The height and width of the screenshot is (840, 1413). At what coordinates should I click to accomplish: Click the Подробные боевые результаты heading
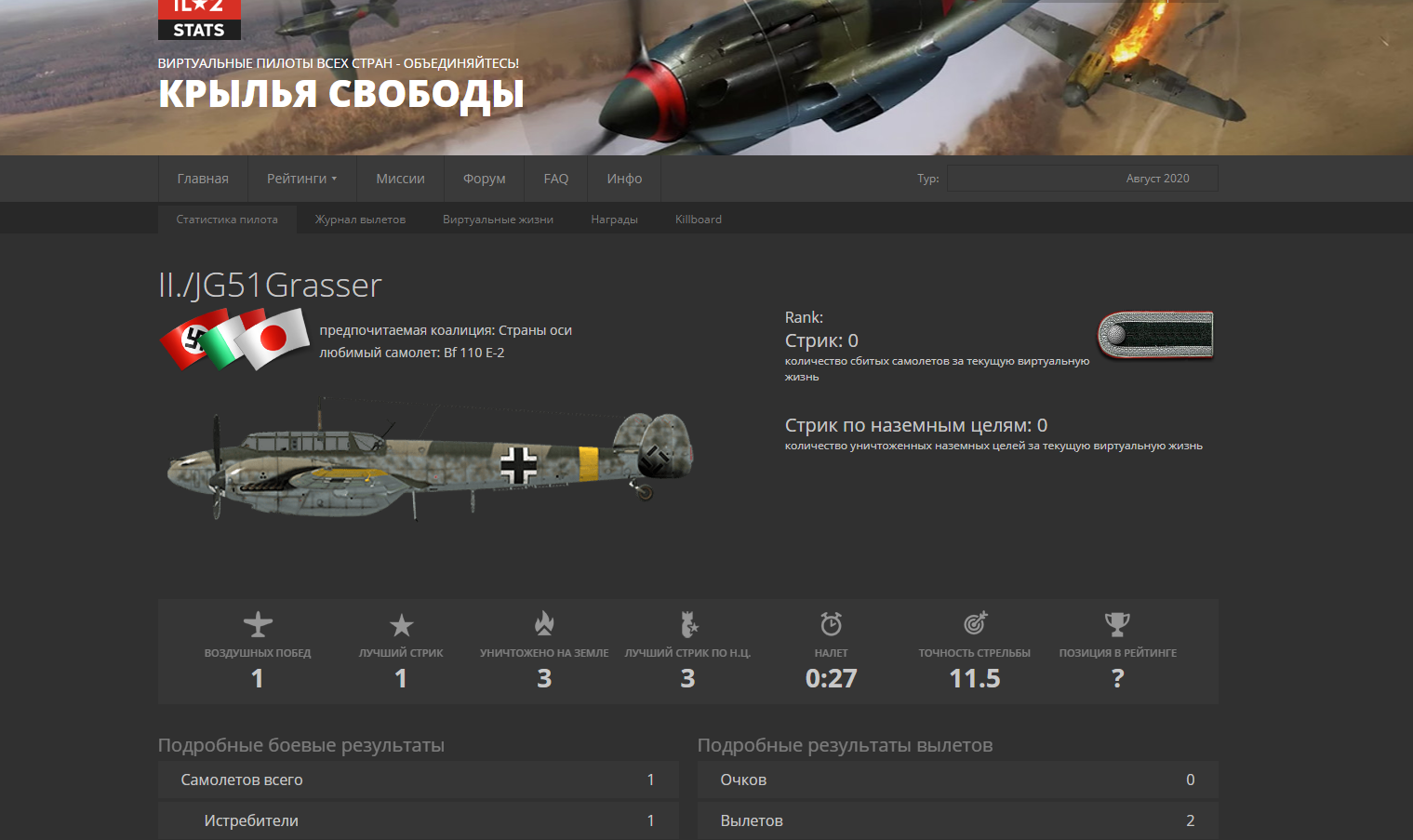coord(301,745)
